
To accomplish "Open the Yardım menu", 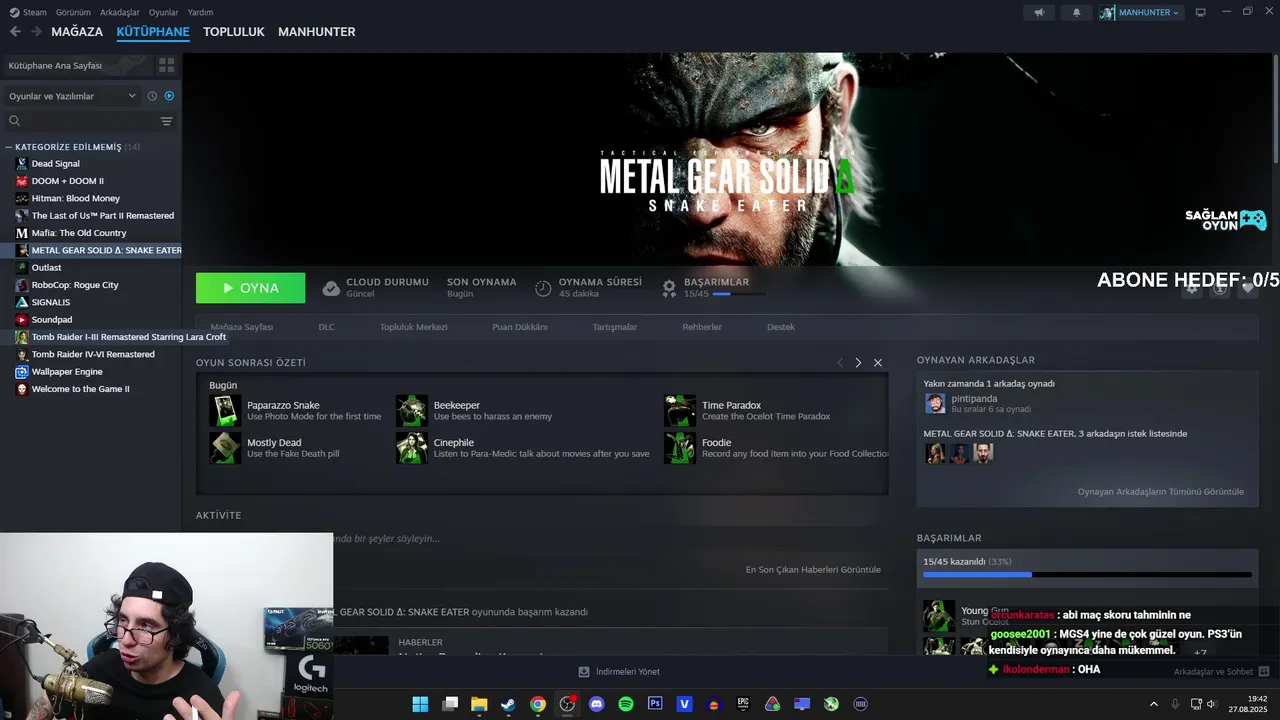I will [x=200, y=12].
